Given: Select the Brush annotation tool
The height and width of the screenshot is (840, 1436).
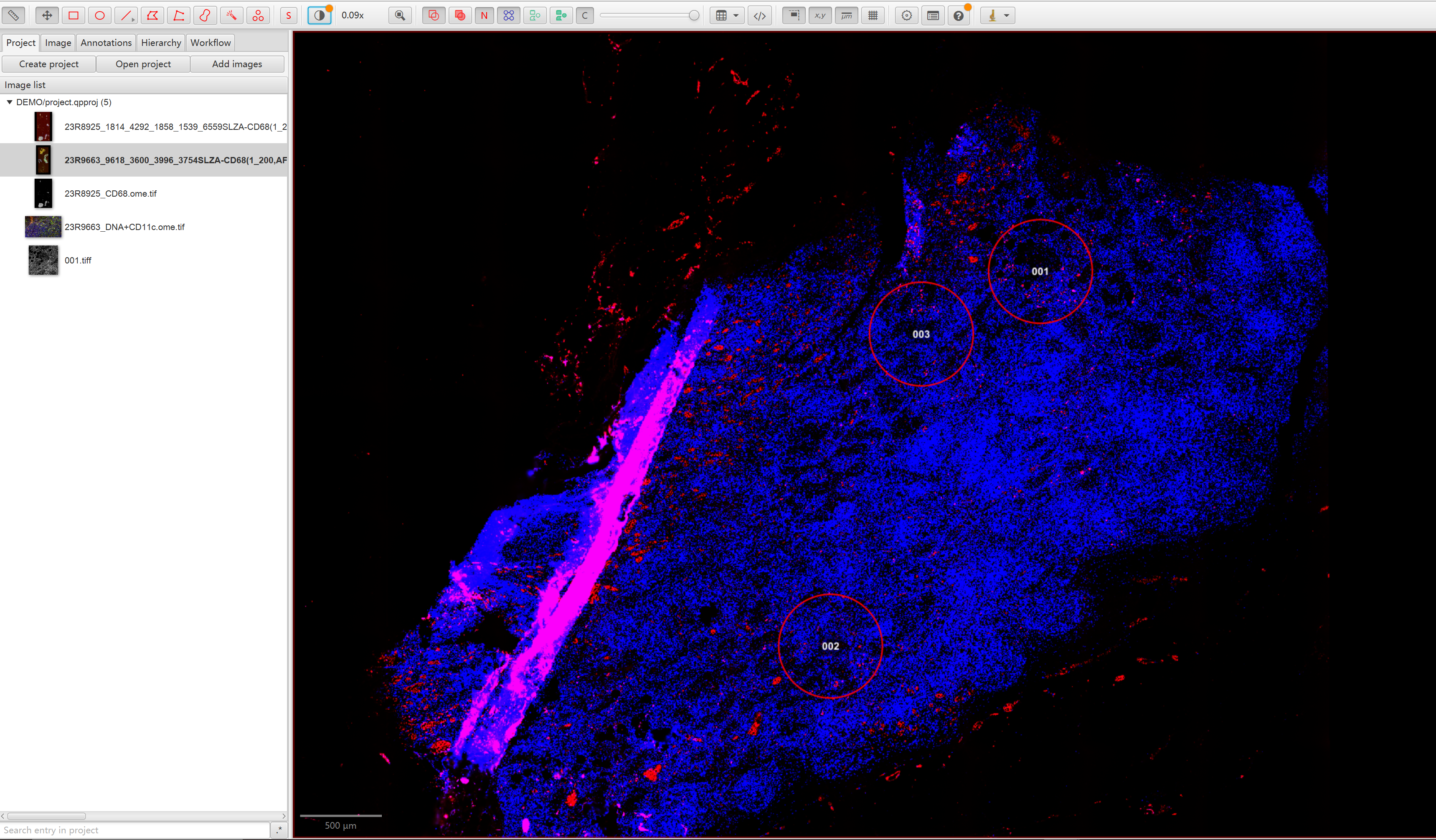Looking at the screenshot, I should [205, 15].
